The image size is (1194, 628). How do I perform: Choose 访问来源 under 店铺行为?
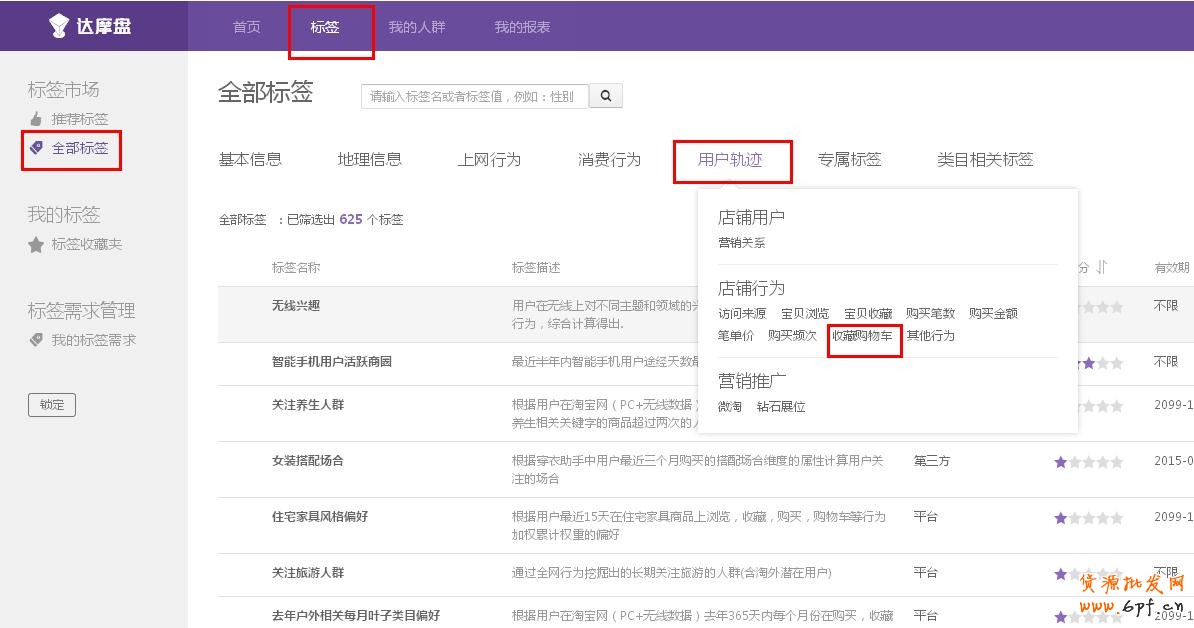tap(742, 314)
